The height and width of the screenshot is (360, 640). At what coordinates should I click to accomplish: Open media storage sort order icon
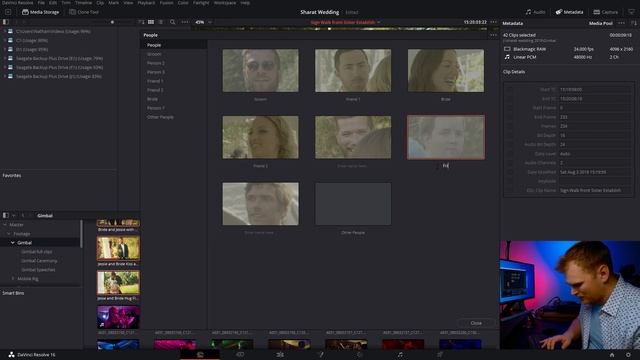(141, 22)
